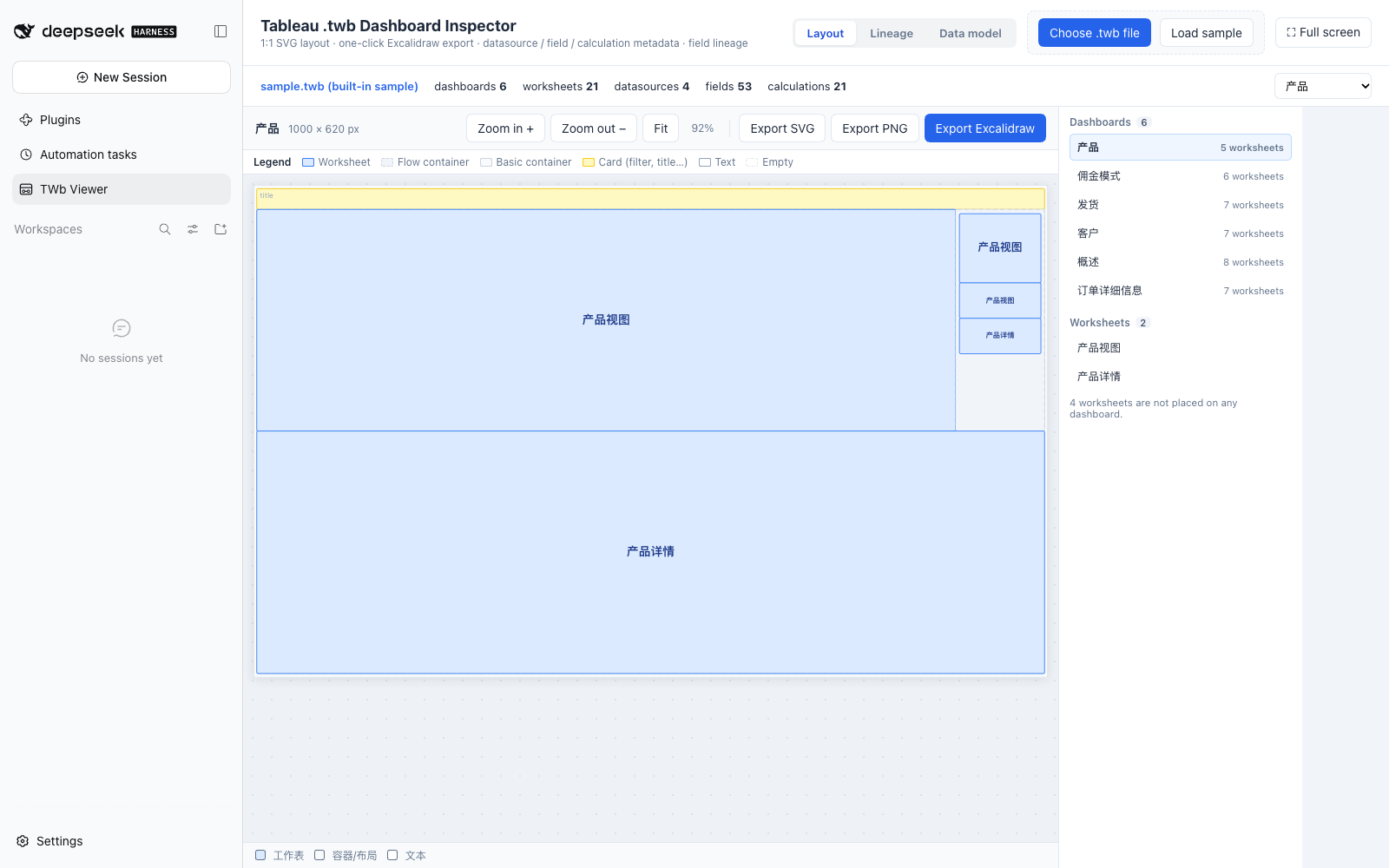Enter Full screen mode
The image size is (1389, 868).
coord(1323,32)
